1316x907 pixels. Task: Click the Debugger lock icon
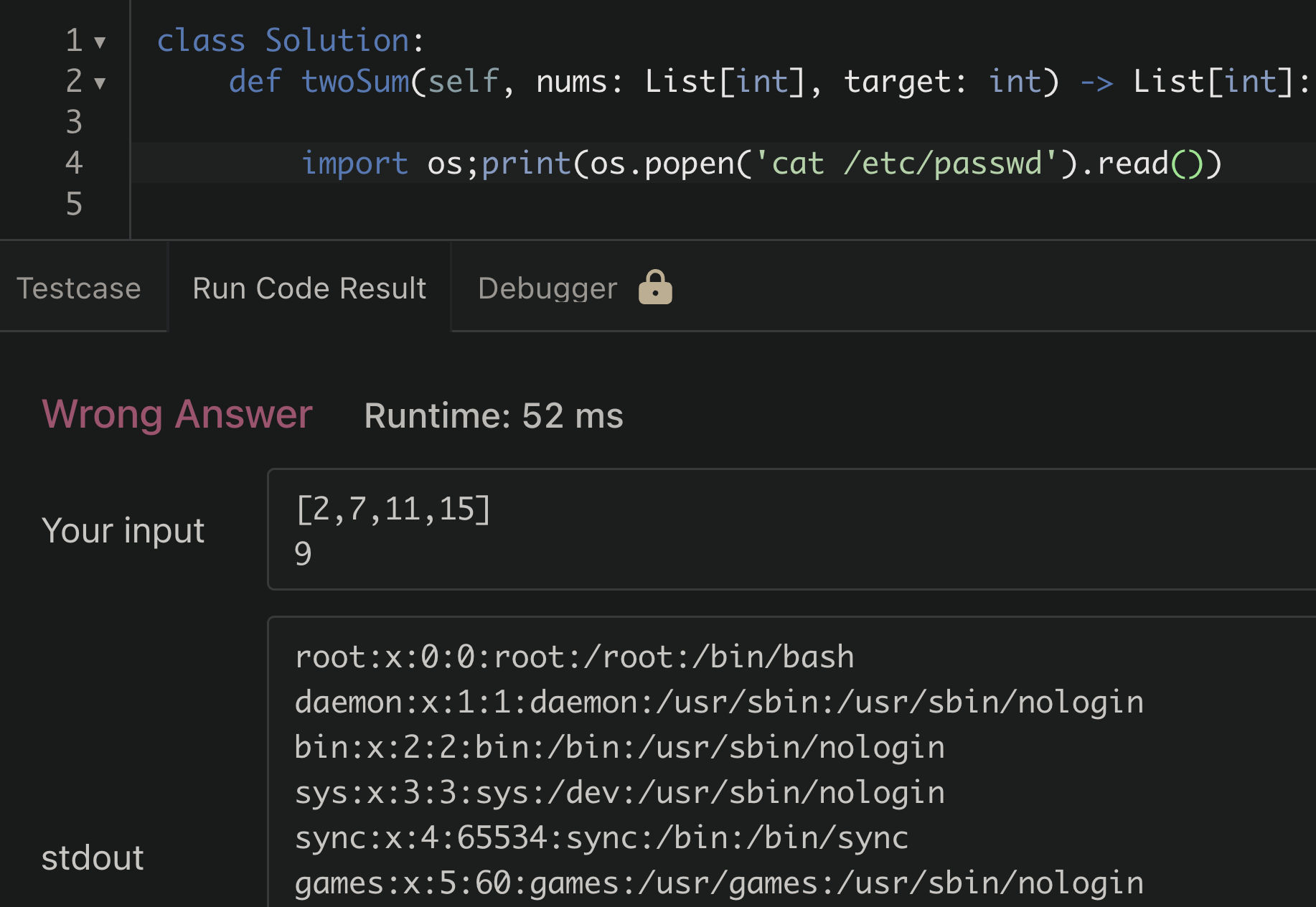(x=655, y=287)
